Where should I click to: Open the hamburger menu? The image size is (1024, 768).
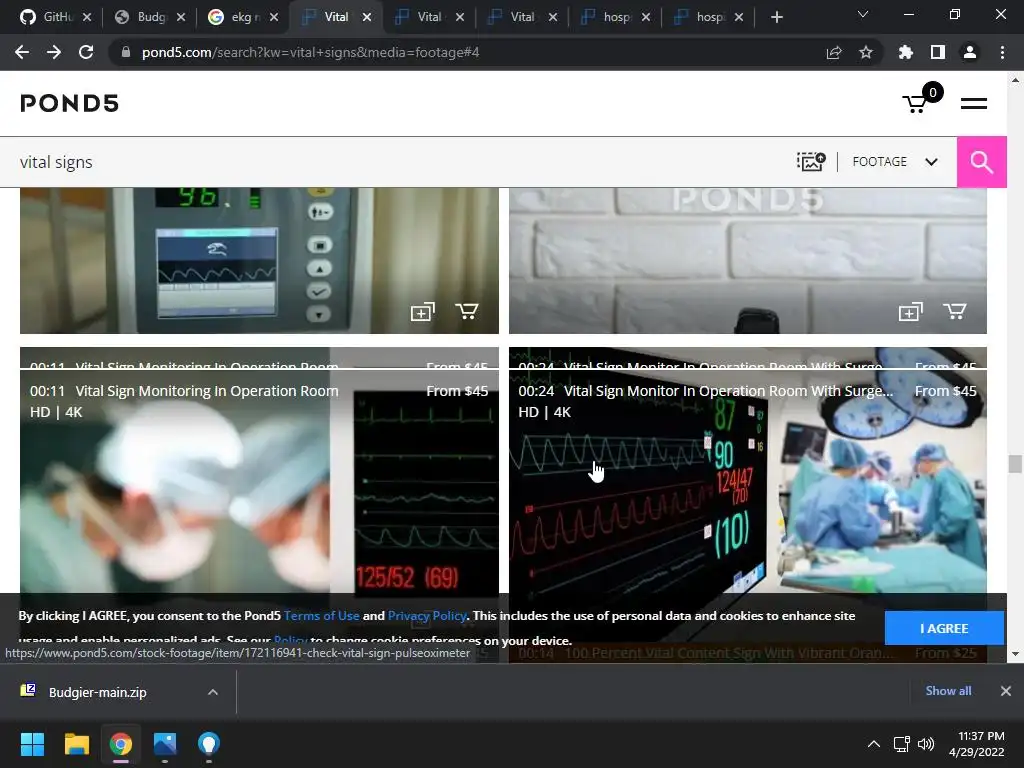tap(973, 103)
